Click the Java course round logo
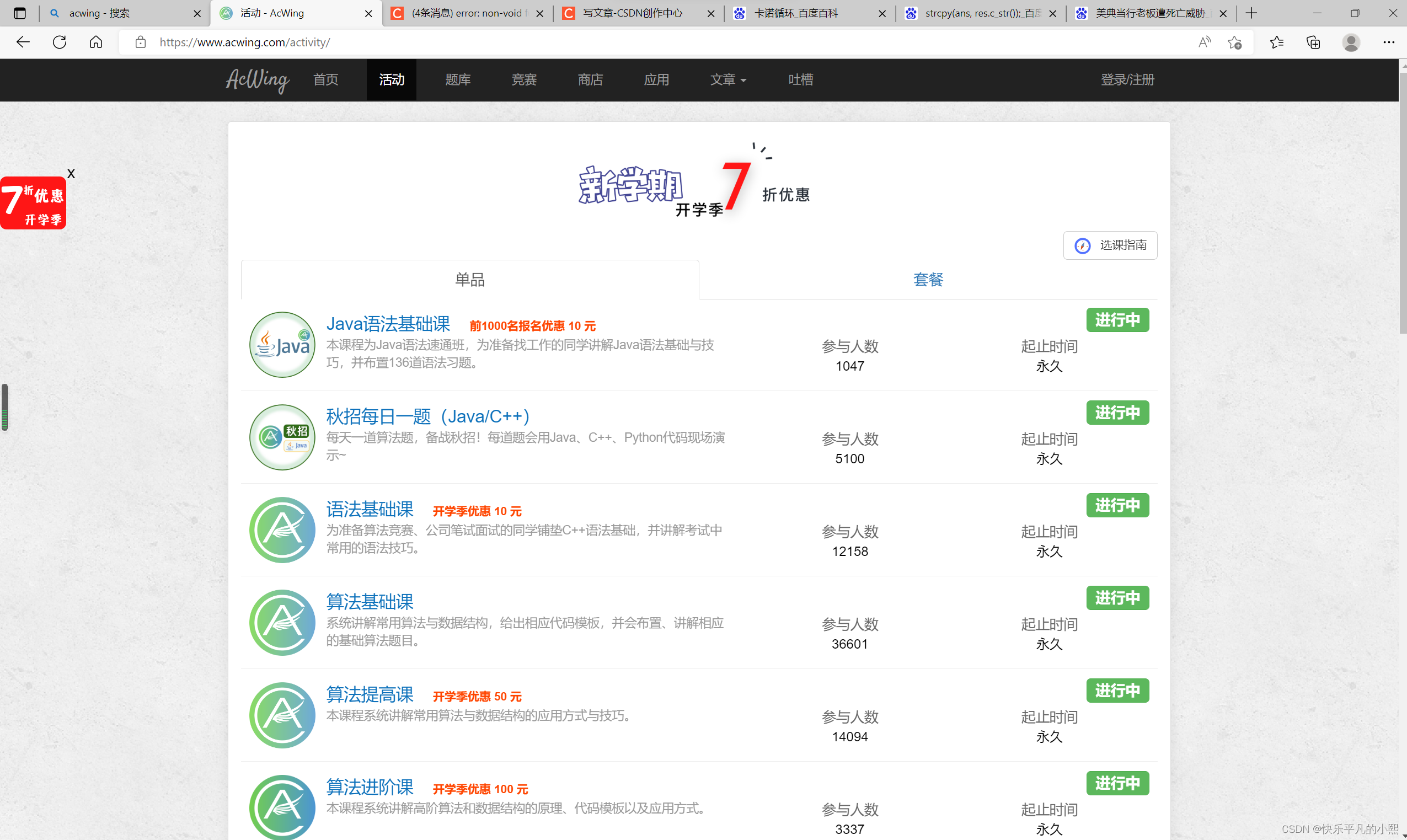Image resolution: width=1407 pixels, height=840 pixels. 282,345
